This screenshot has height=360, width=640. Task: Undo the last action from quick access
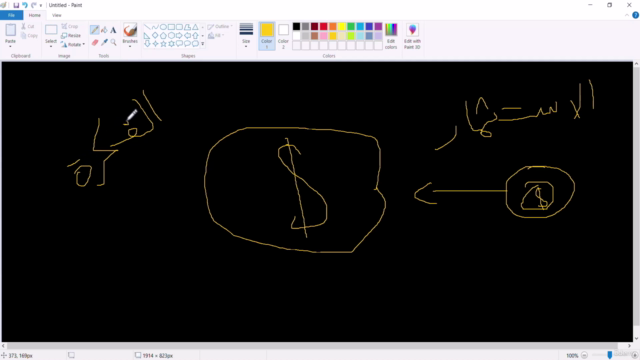[x=24, y=5]
